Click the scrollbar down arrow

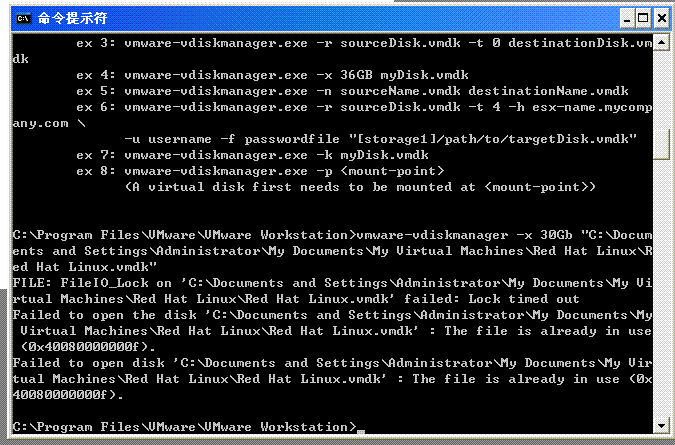pyautogui.click(x=661, y=426)
